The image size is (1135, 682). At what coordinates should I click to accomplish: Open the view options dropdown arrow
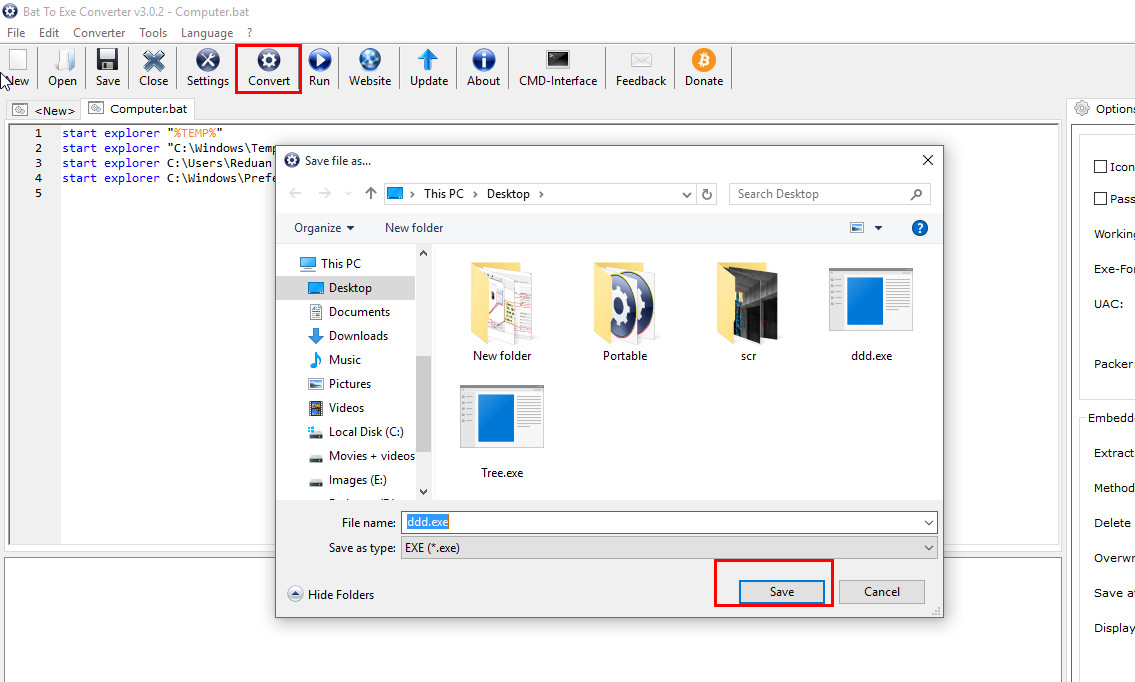[878, 228]
